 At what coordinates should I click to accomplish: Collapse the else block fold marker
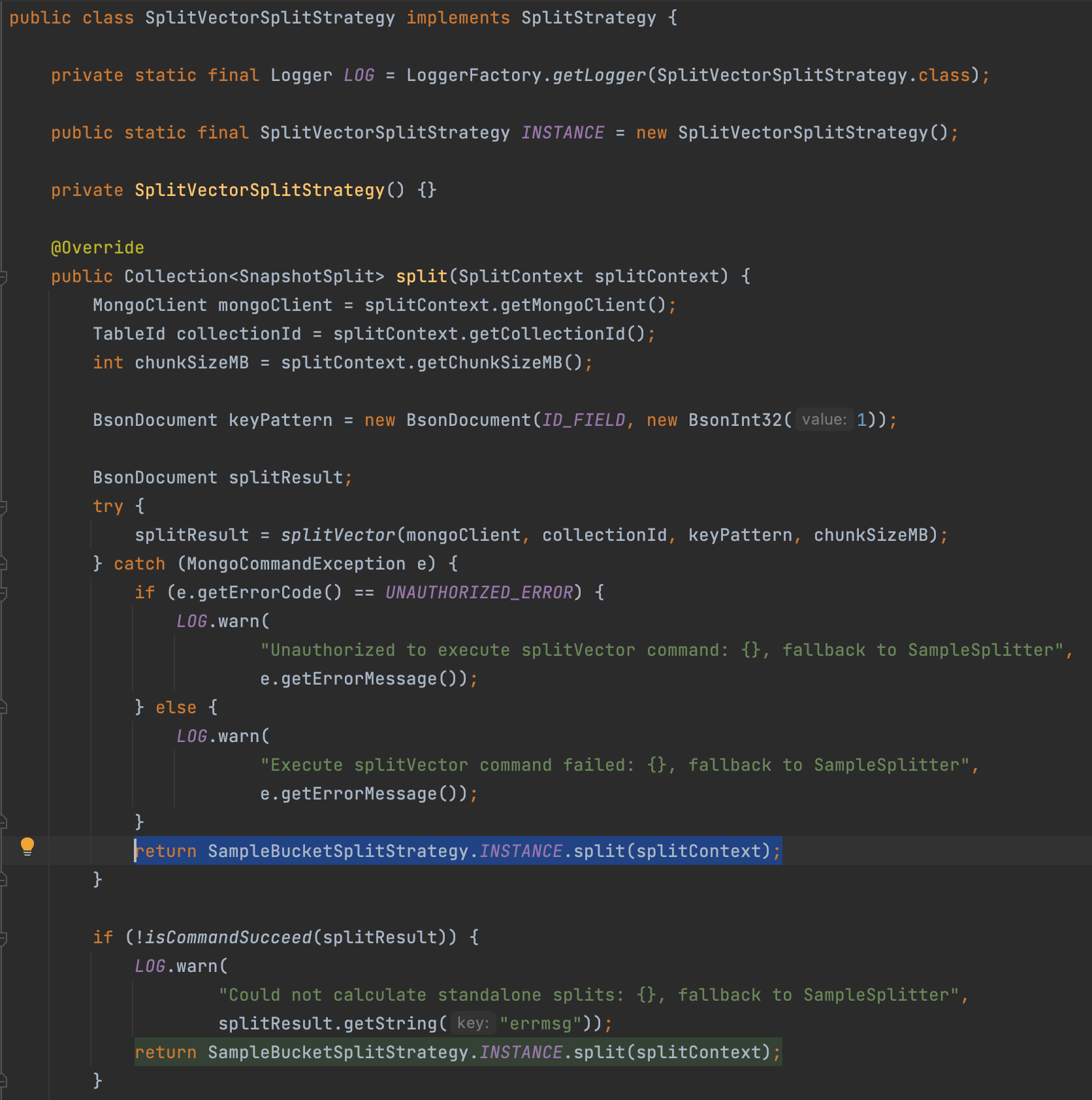[x=3, y=707]
